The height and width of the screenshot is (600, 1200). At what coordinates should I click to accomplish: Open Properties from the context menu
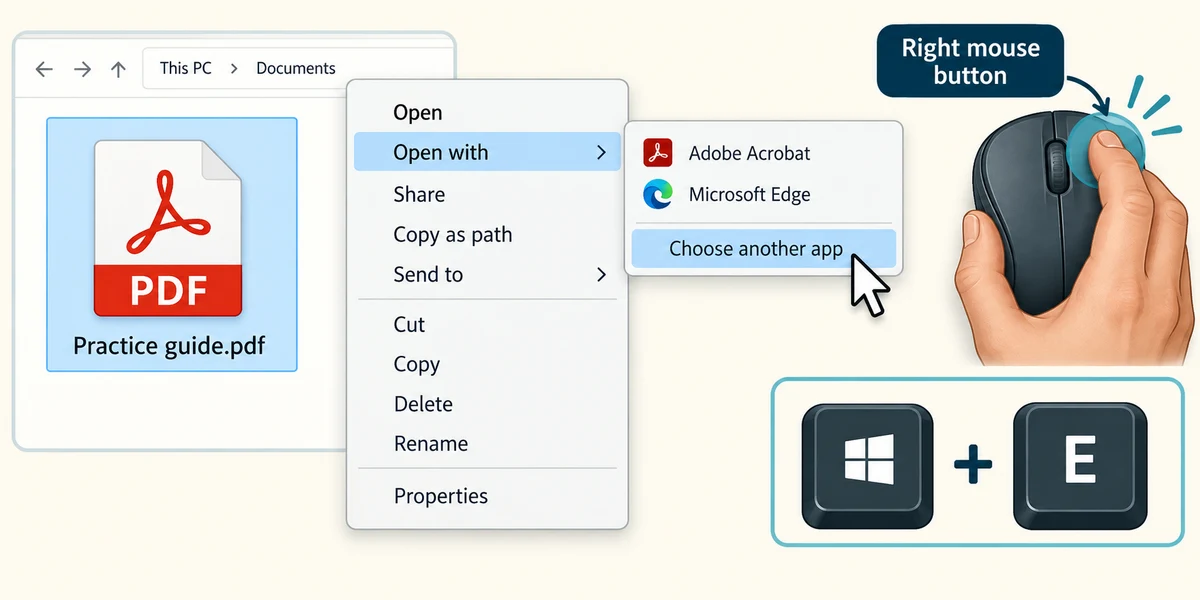click(487, 496)
